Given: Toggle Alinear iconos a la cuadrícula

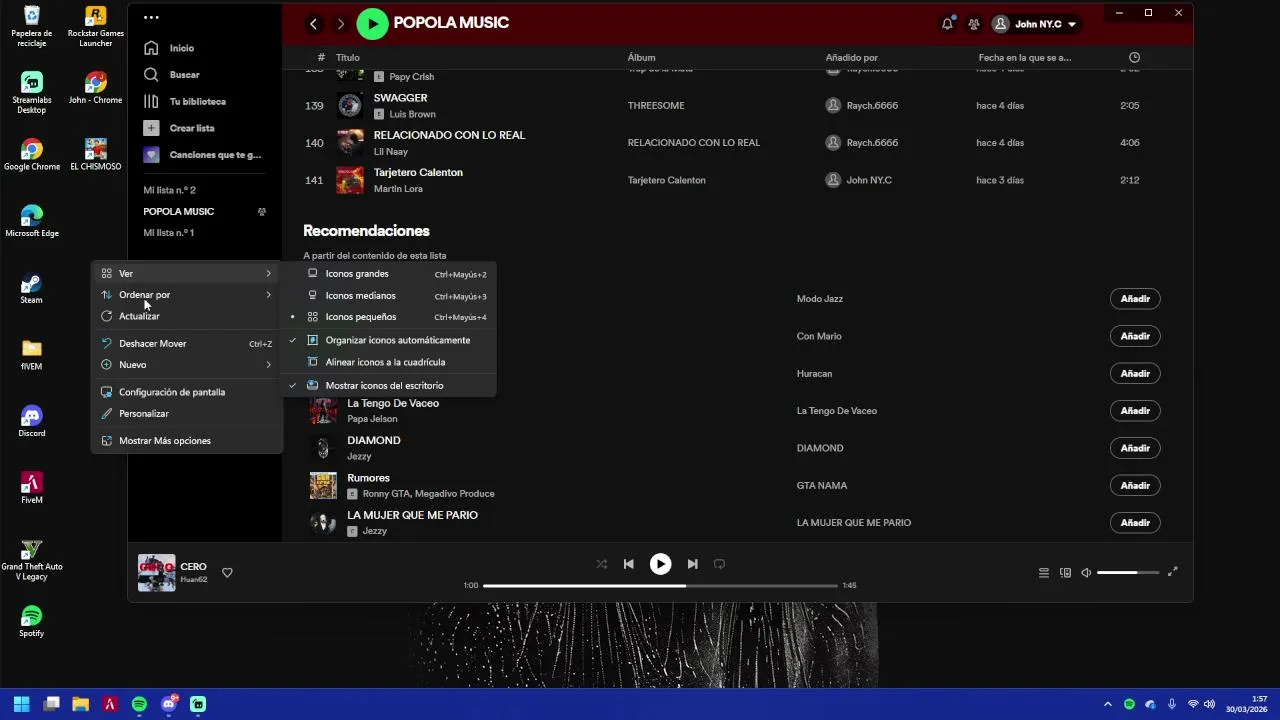Looking at the screenshot, I should [389, 362].
